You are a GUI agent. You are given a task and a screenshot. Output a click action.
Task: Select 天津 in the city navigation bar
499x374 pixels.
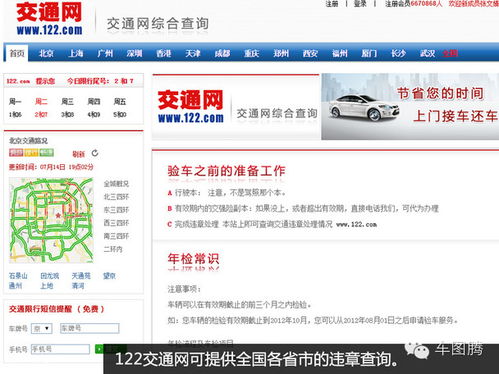click(193, 53)
